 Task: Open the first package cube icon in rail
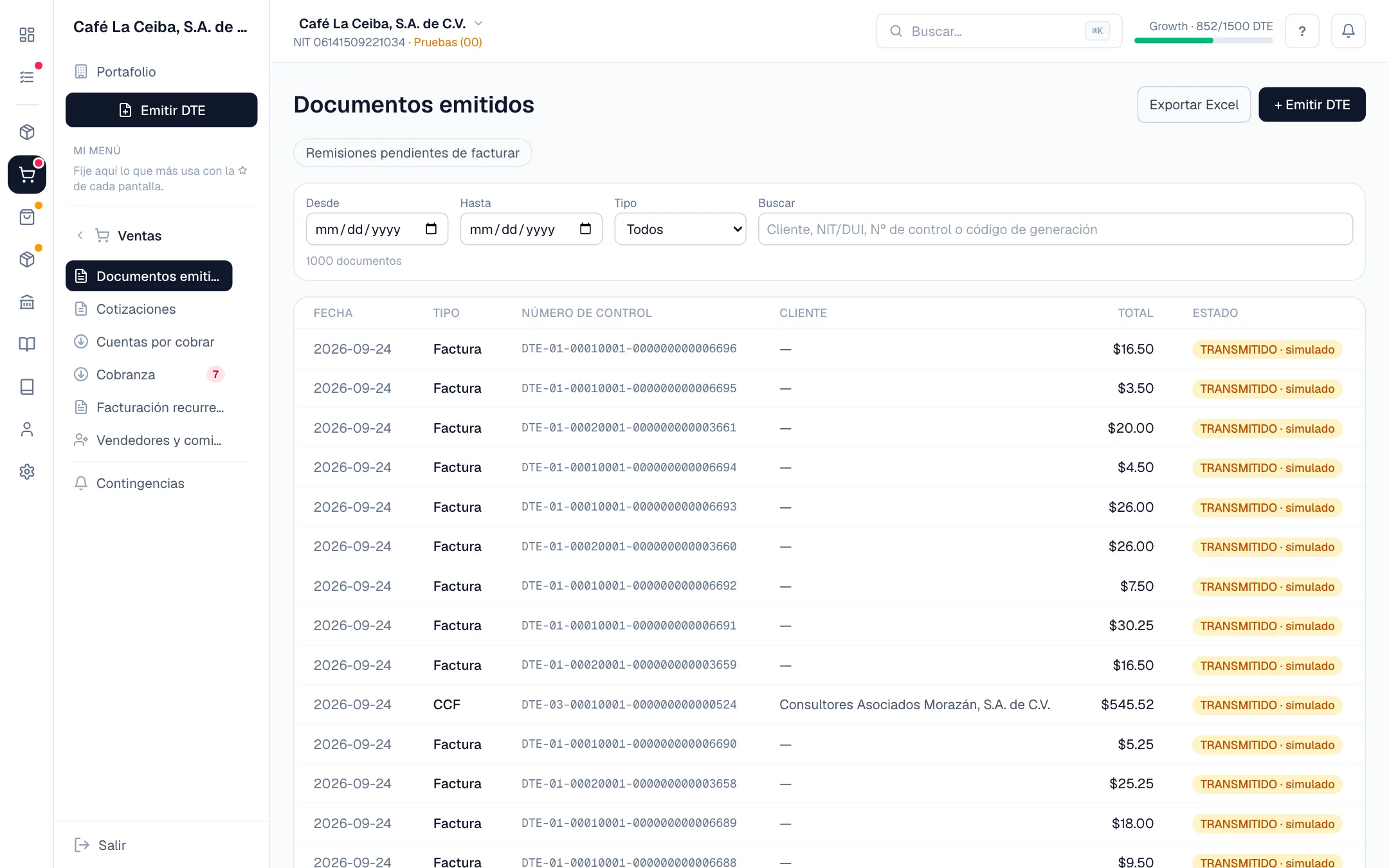click(x=27, y=132)
